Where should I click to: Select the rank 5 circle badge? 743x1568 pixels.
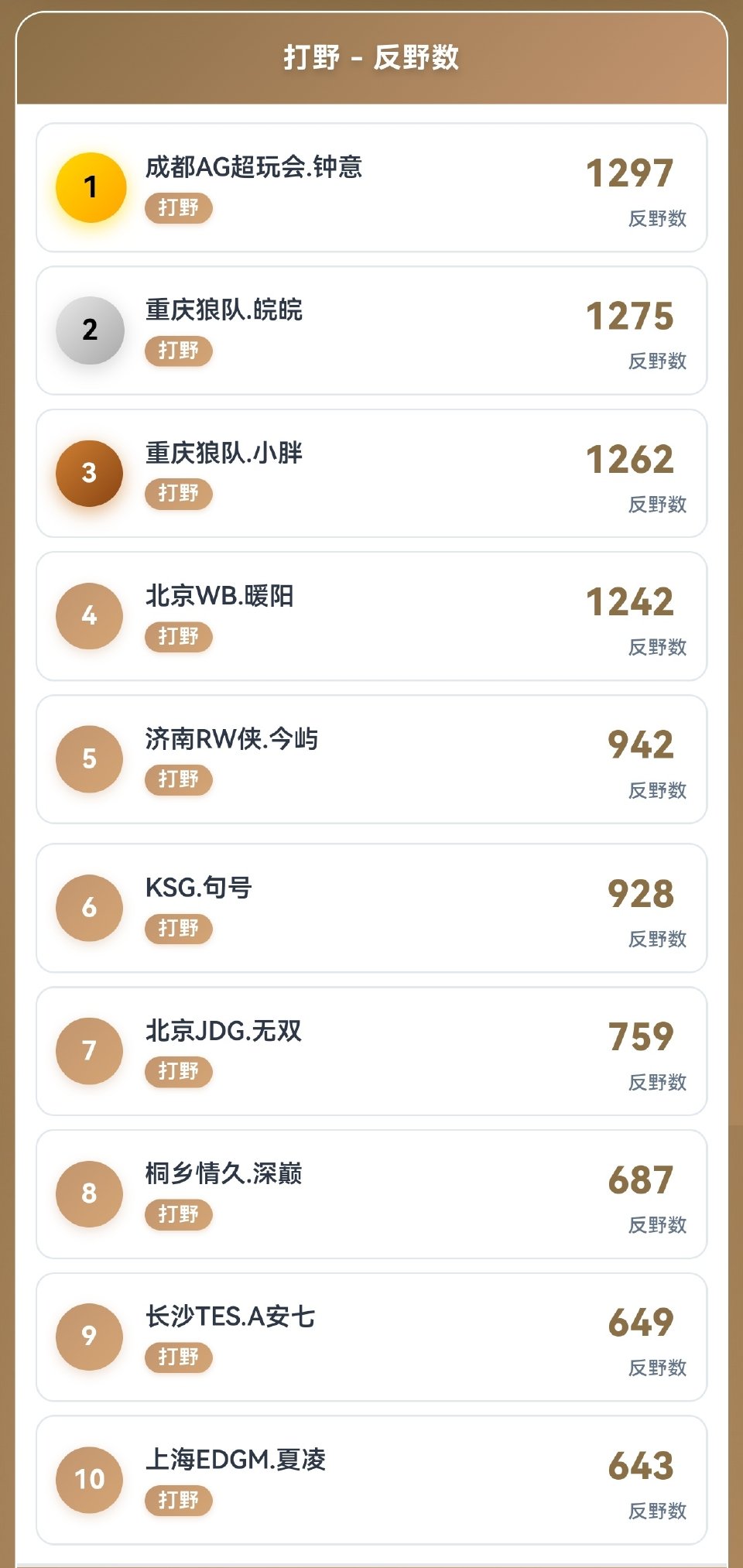coord(90,759)
